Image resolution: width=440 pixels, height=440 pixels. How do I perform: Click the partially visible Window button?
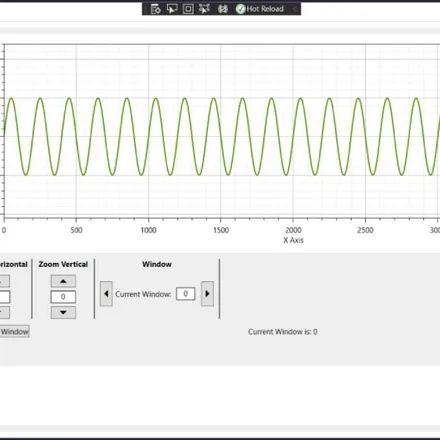pyautogui.click(x=14, y=332)
